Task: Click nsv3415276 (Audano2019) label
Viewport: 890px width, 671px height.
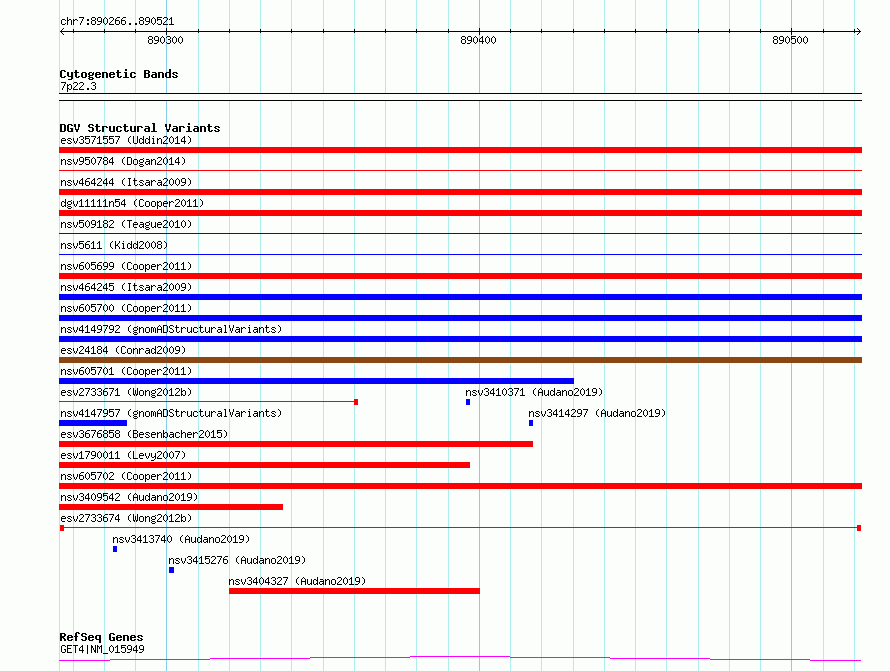Action: 237,560
